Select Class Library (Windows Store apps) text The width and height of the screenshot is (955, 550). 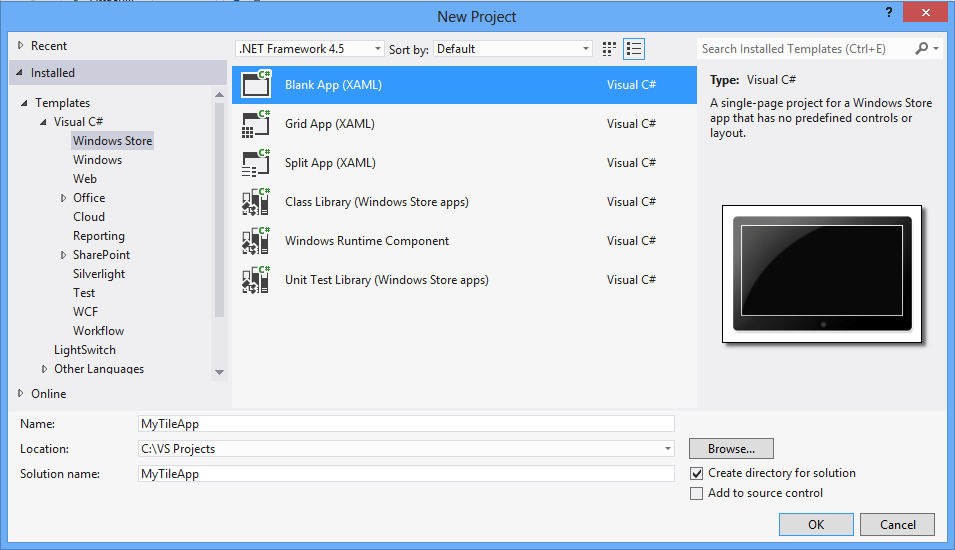(x=376, y=202)
